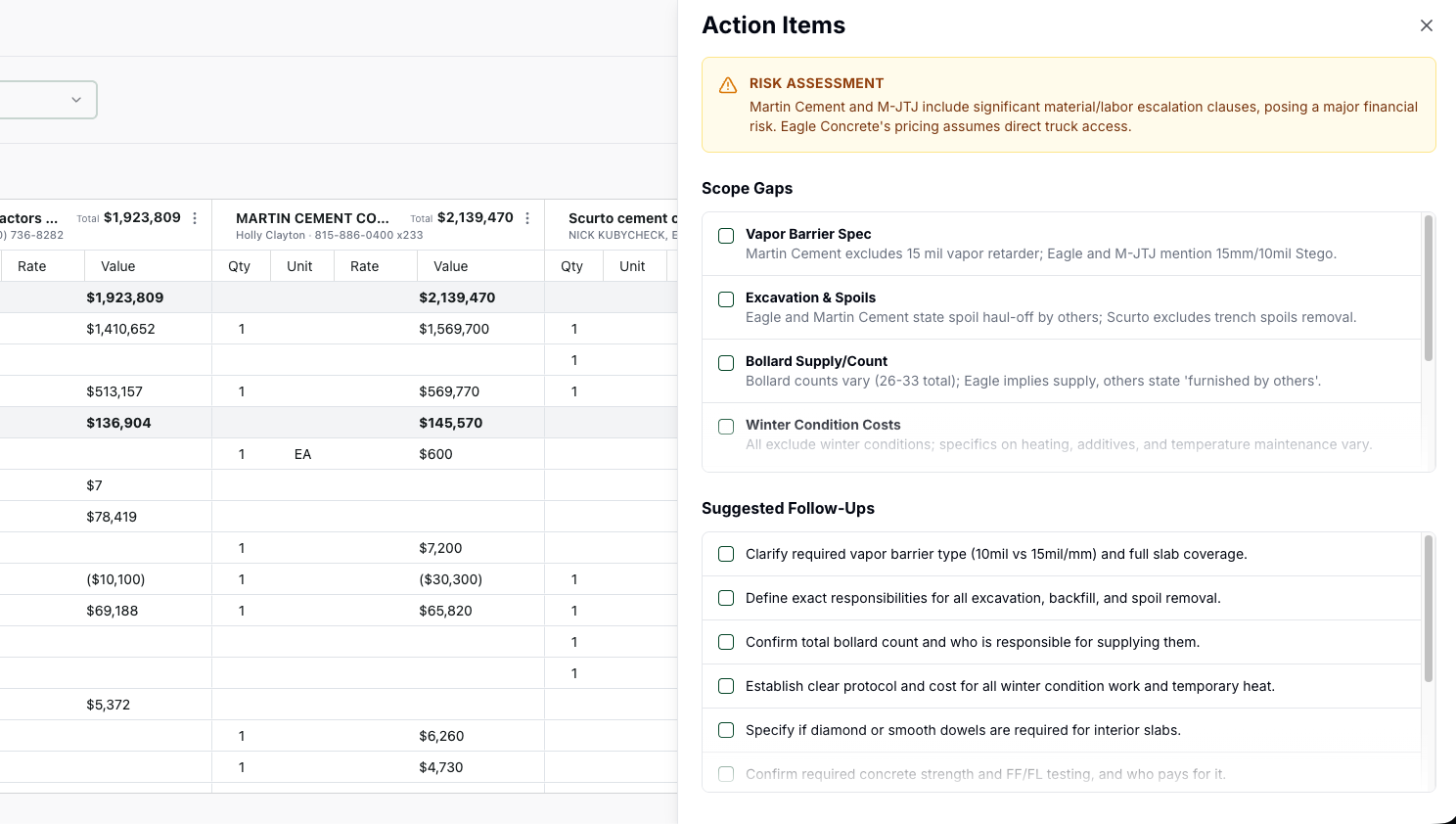Tick the Bollard Supply/Count checkbox

pos(726,363)
